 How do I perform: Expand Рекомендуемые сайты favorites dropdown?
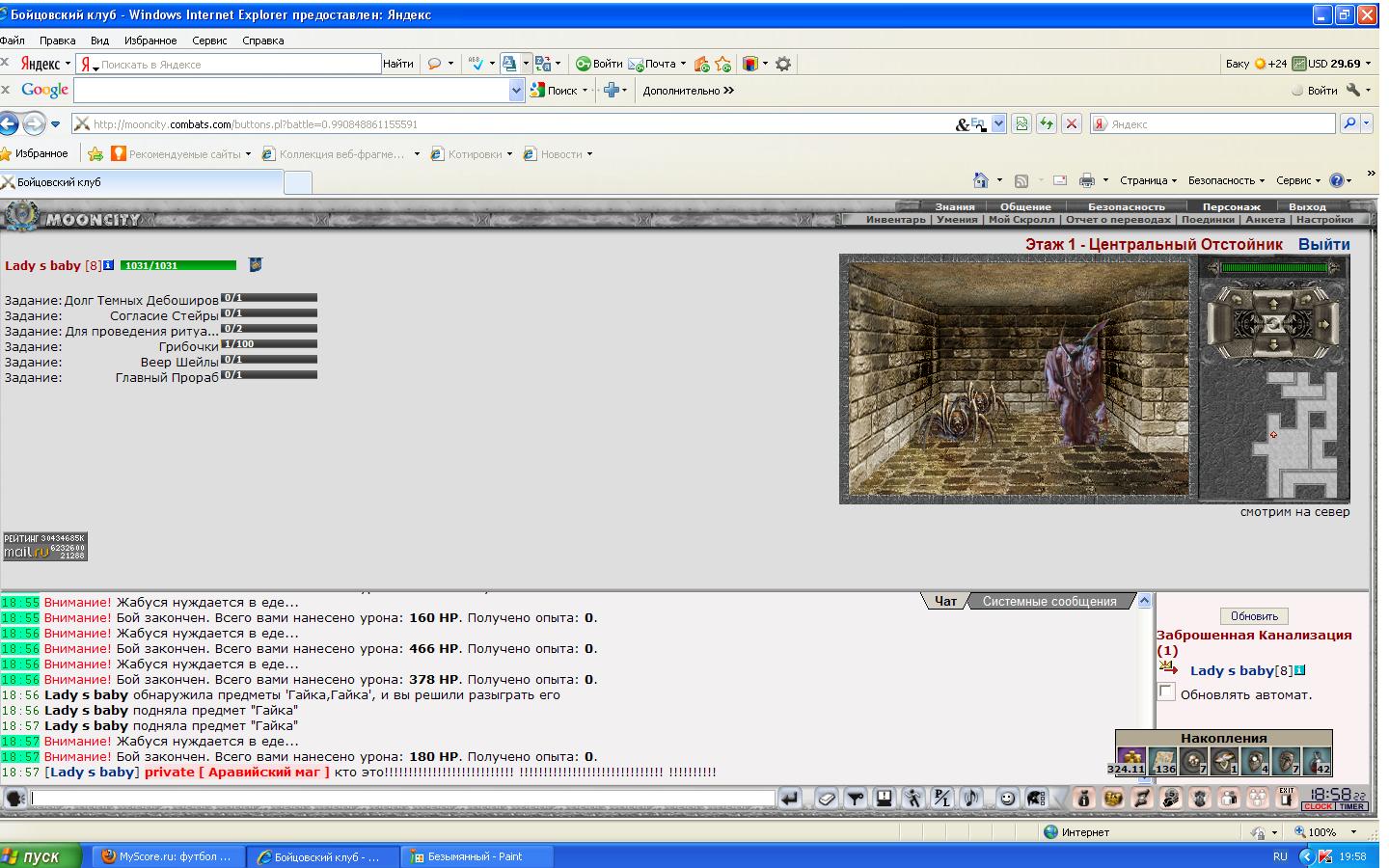248,154
